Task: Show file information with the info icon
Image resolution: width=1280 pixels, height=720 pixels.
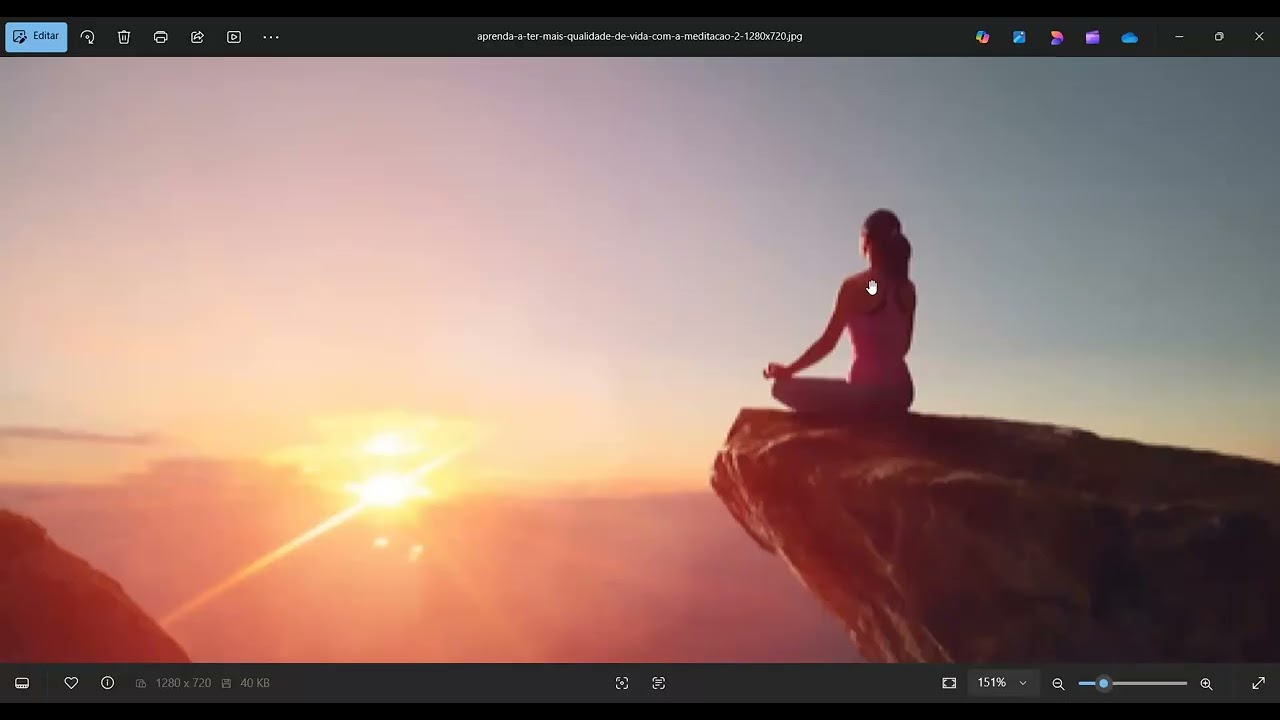Action: (x=108, y=683)
